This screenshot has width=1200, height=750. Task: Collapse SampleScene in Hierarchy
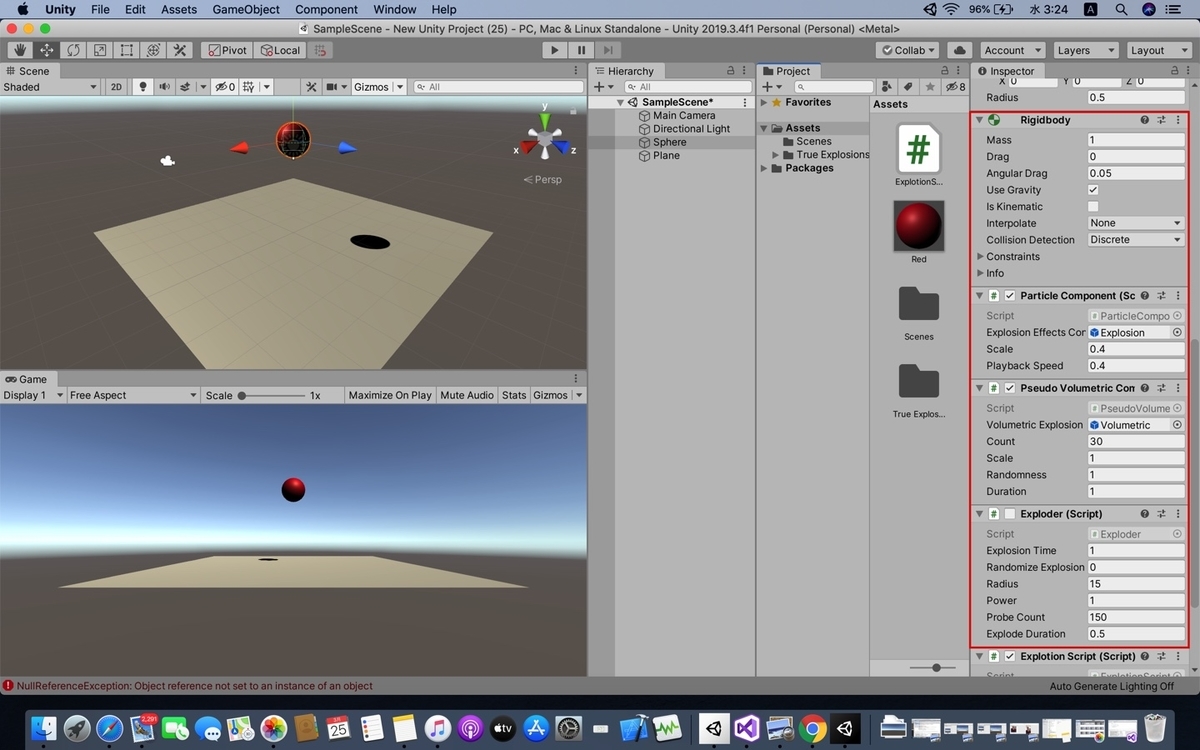tap(620, 102)
